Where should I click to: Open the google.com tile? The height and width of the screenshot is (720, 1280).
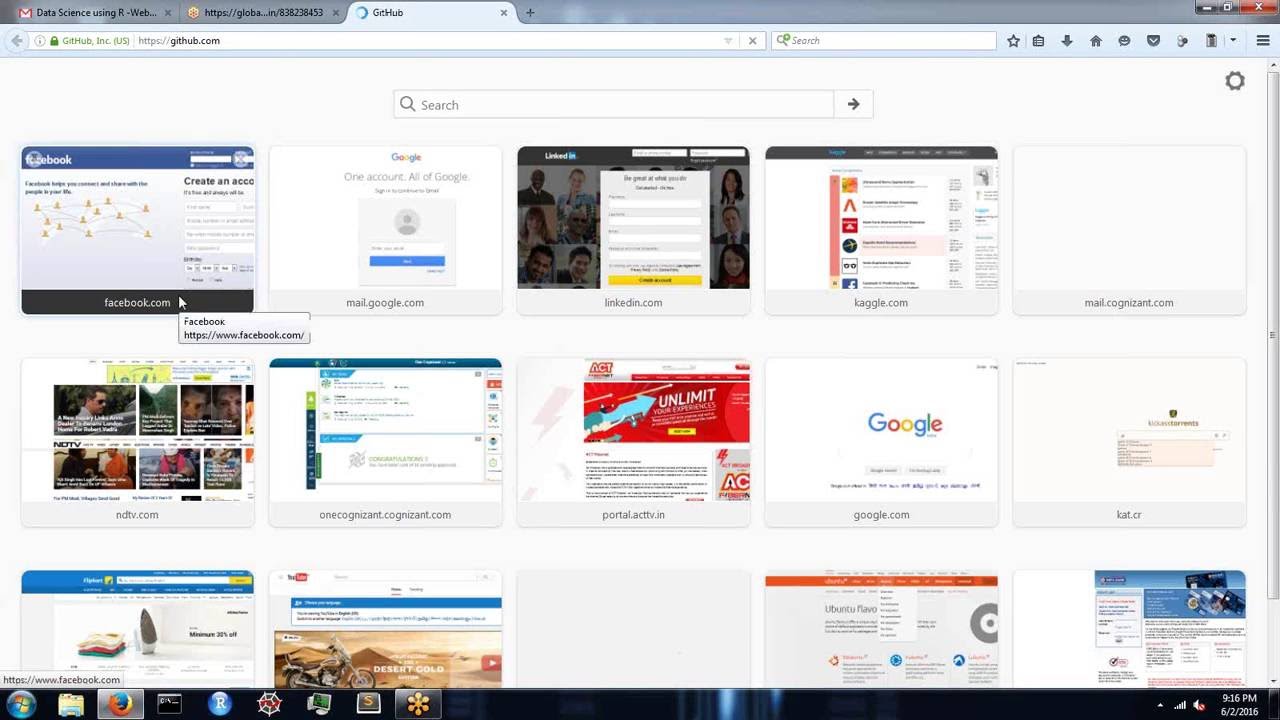881,442
